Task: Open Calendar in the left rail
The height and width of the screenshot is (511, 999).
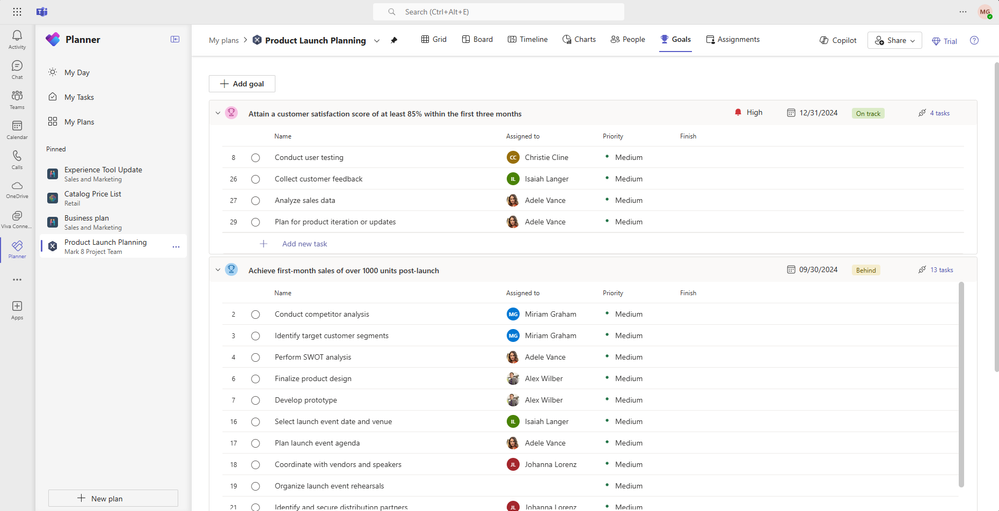Action: pyautogui.click(x=17, y=129)
